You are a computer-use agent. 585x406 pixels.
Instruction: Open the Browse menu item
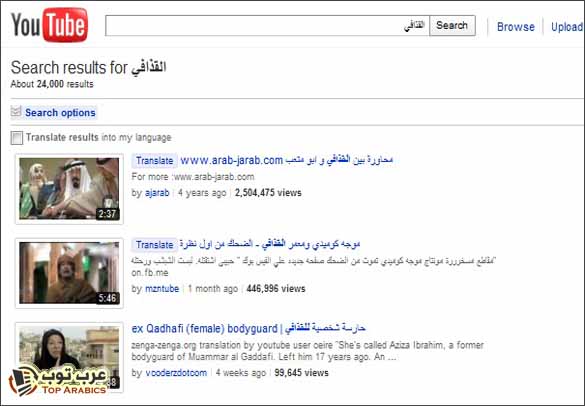pyautogui.click(x=516, y=27)
